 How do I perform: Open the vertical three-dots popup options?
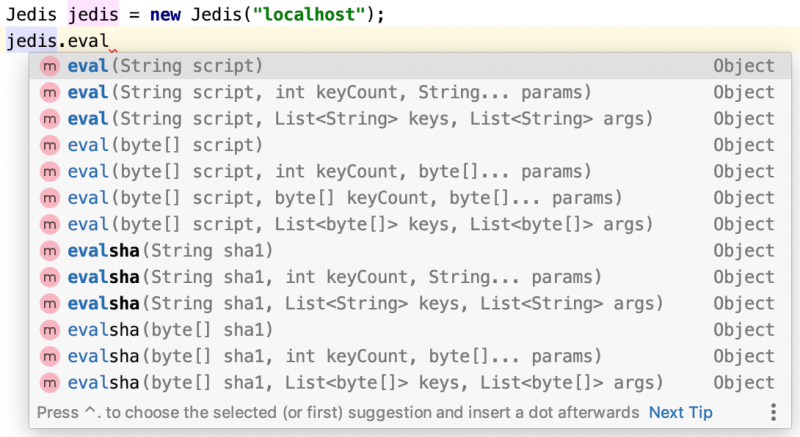tap(772, 412)
